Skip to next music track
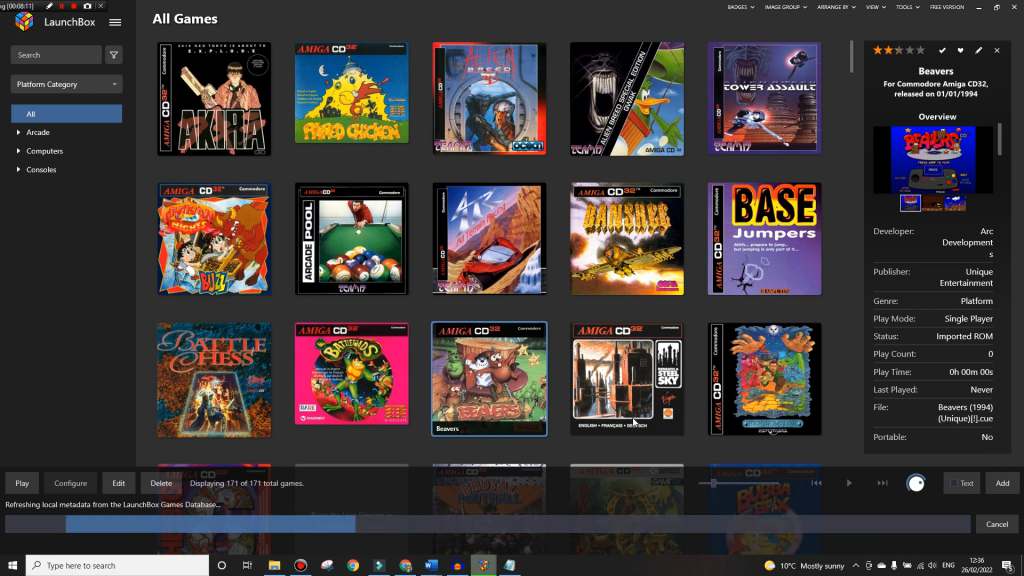The image size is (1024, 576). [882, 483]
